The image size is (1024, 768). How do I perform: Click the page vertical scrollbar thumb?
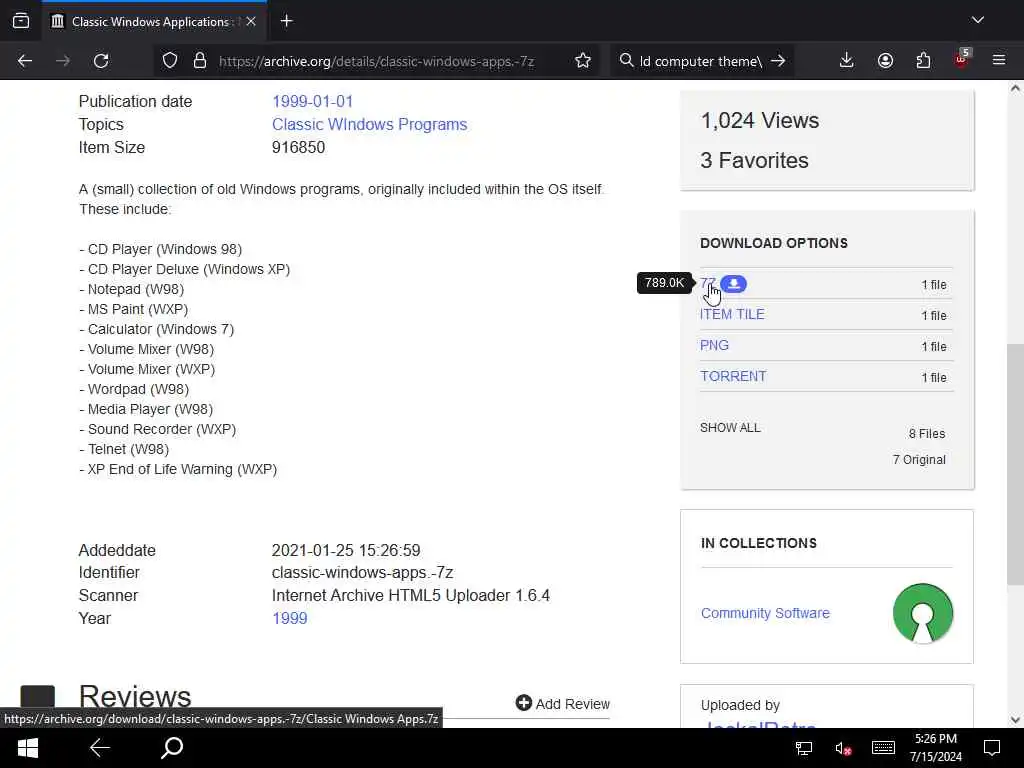point(1015,464)
